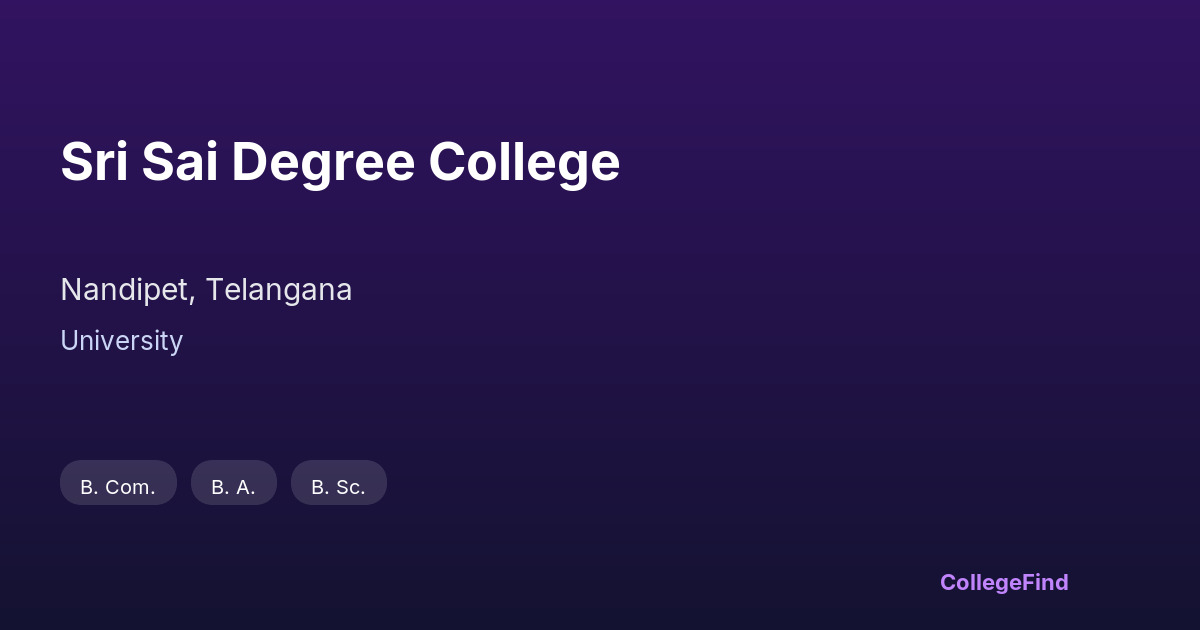Open the CollegeFind brand logo

click(1004, 582)
